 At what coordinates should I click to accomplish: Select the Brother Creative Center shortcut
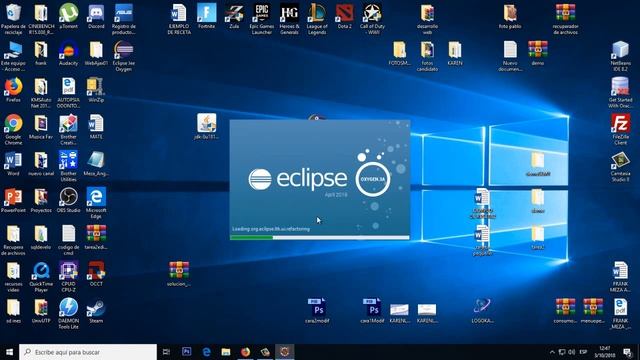68,129
